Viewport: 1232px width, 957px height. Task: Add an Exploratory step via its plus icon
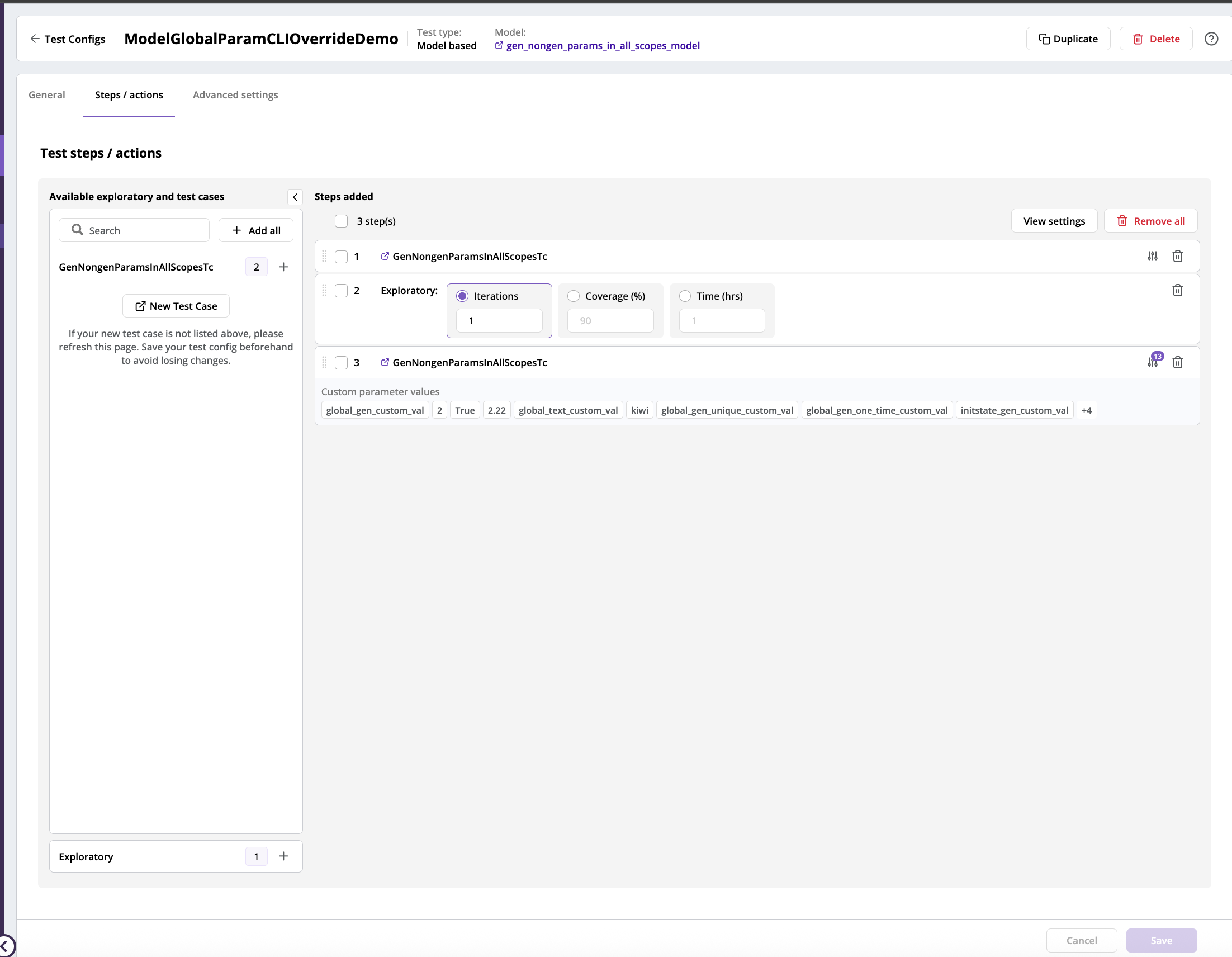pyautogui.click(x=283, y=856)
